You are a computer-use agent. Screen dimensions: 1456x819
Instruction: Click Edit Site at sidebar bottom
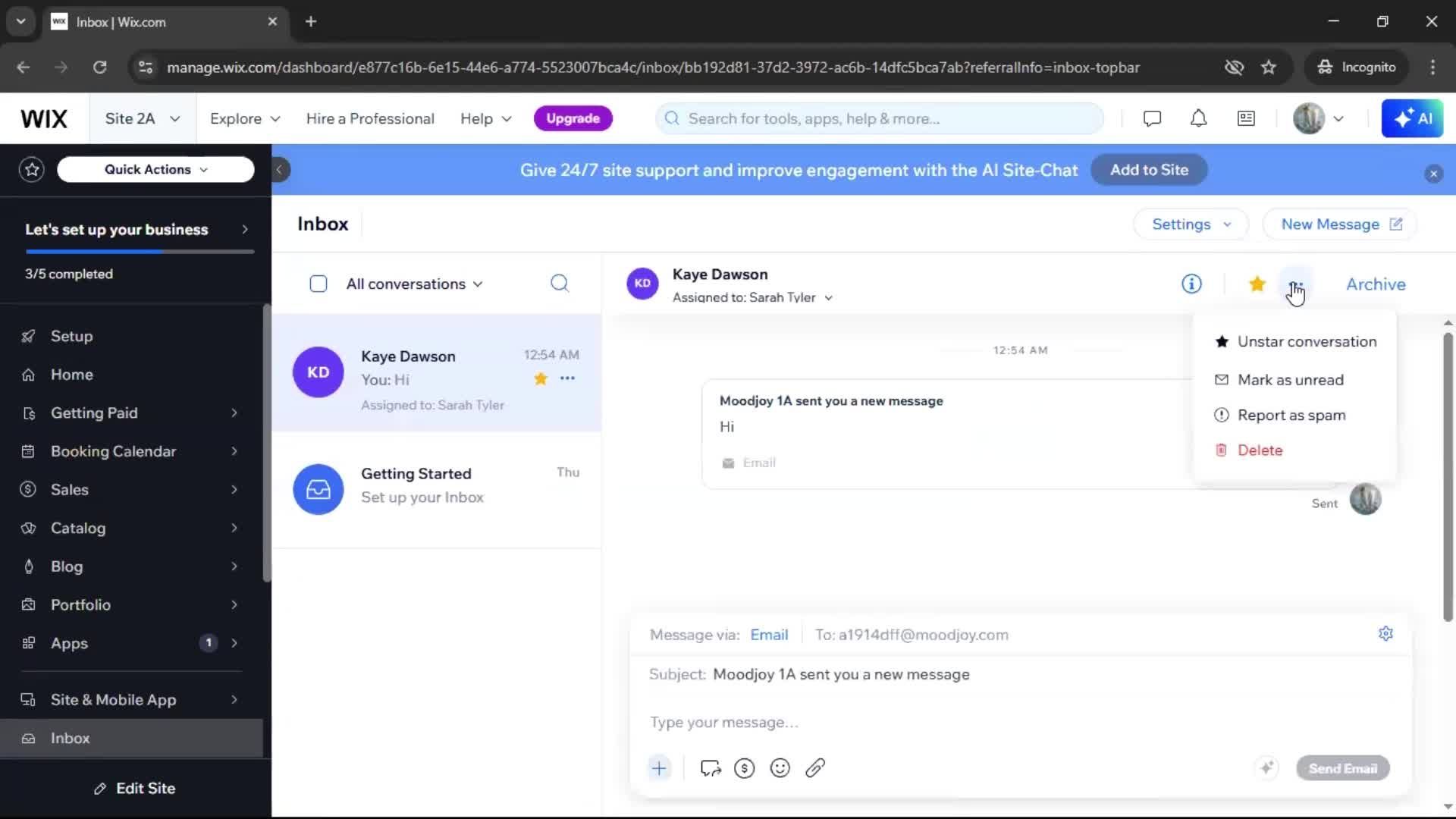pyautogui.click(x=136, y=789)
